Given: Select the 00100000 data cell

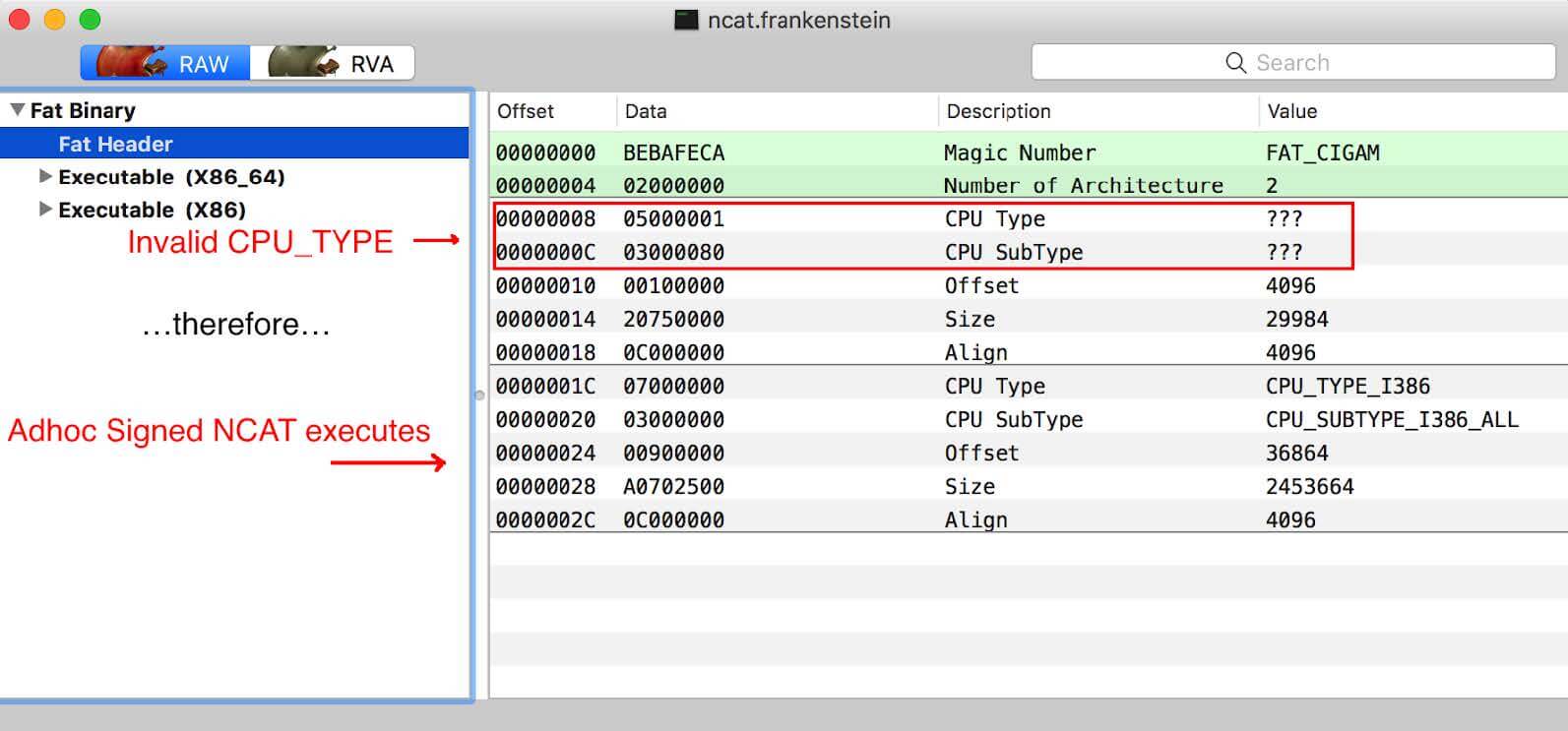Looking at the screenshot, I should pos(673,285).
